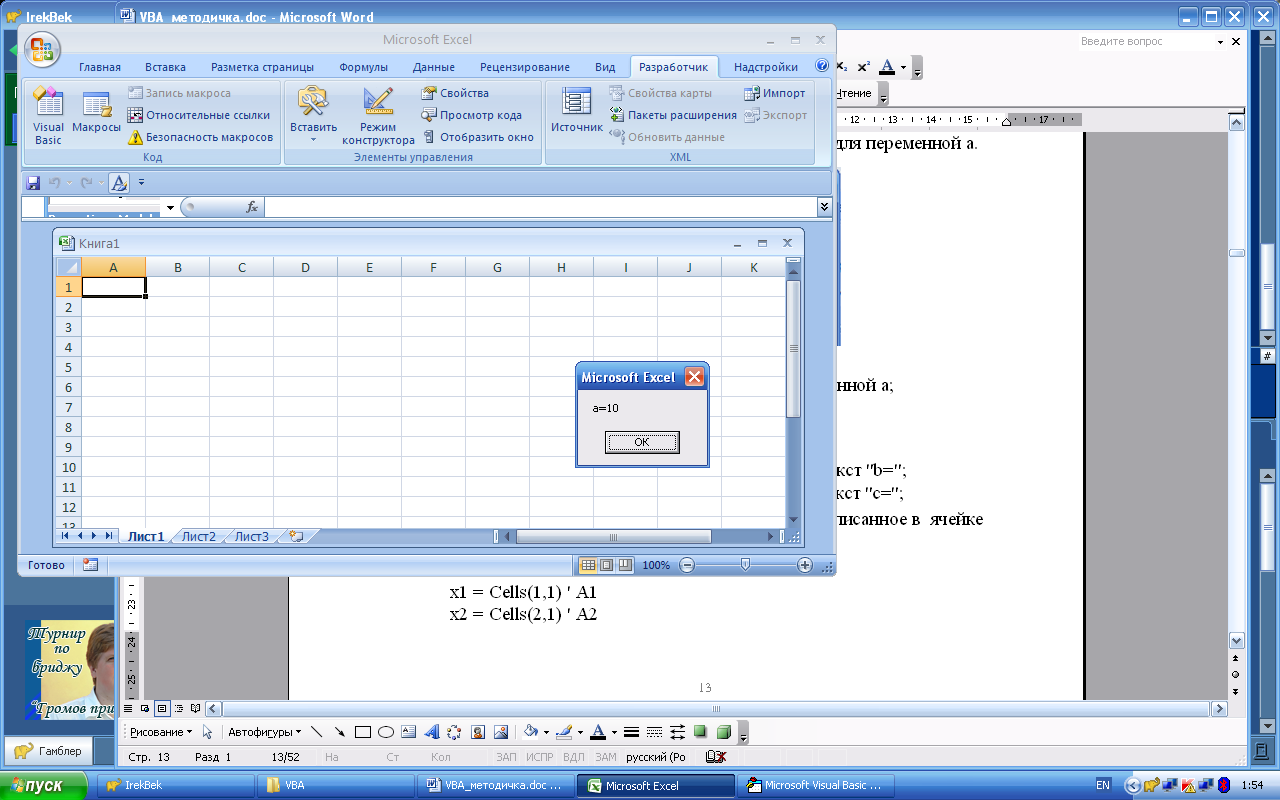Screen dimensions: 1280x800
Task: Open the Разметка страницы tab
Action: (262, 67)
